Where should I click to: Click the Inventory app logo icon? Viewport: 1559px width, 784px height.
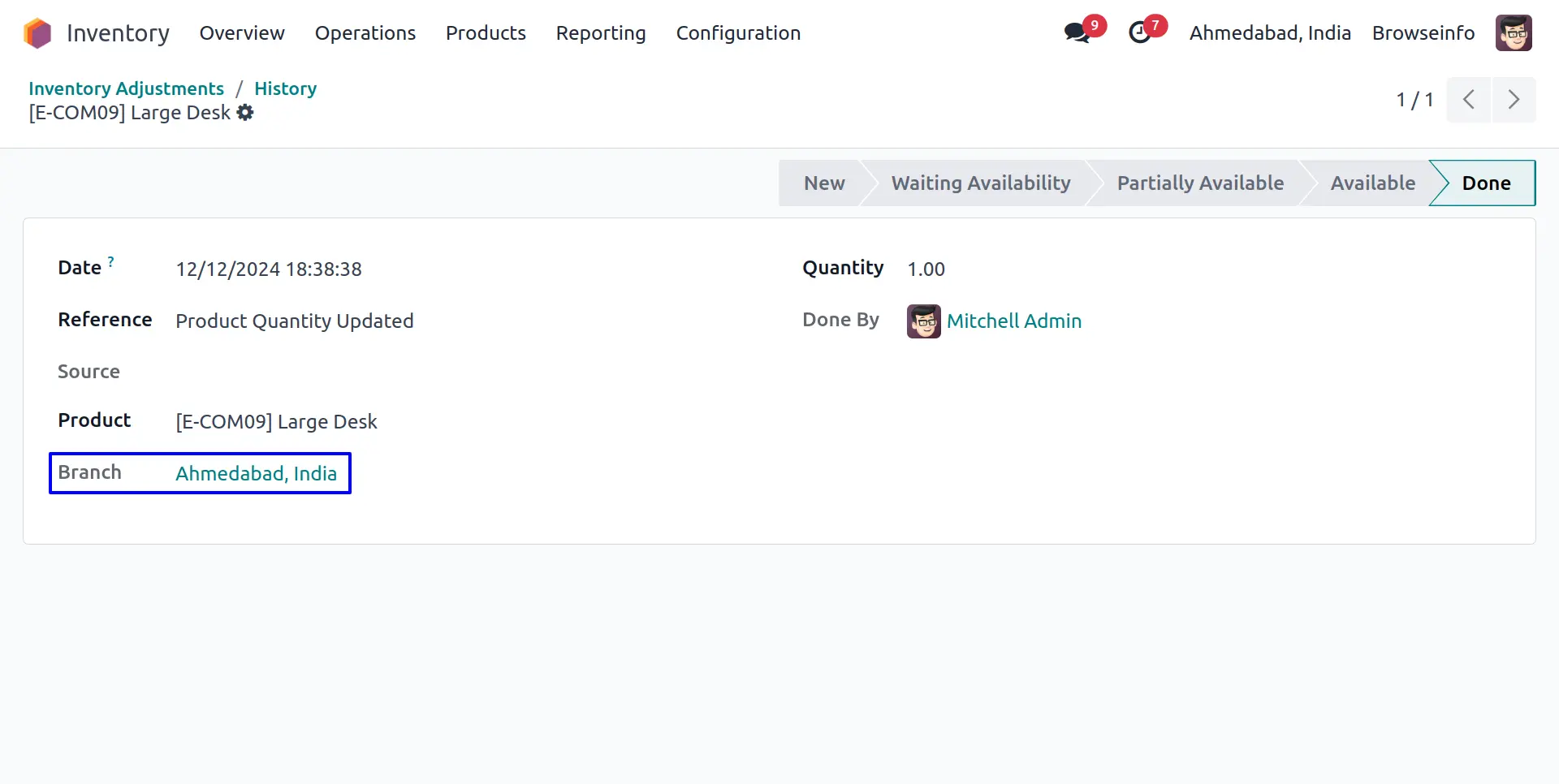click(x=37, y=33)
